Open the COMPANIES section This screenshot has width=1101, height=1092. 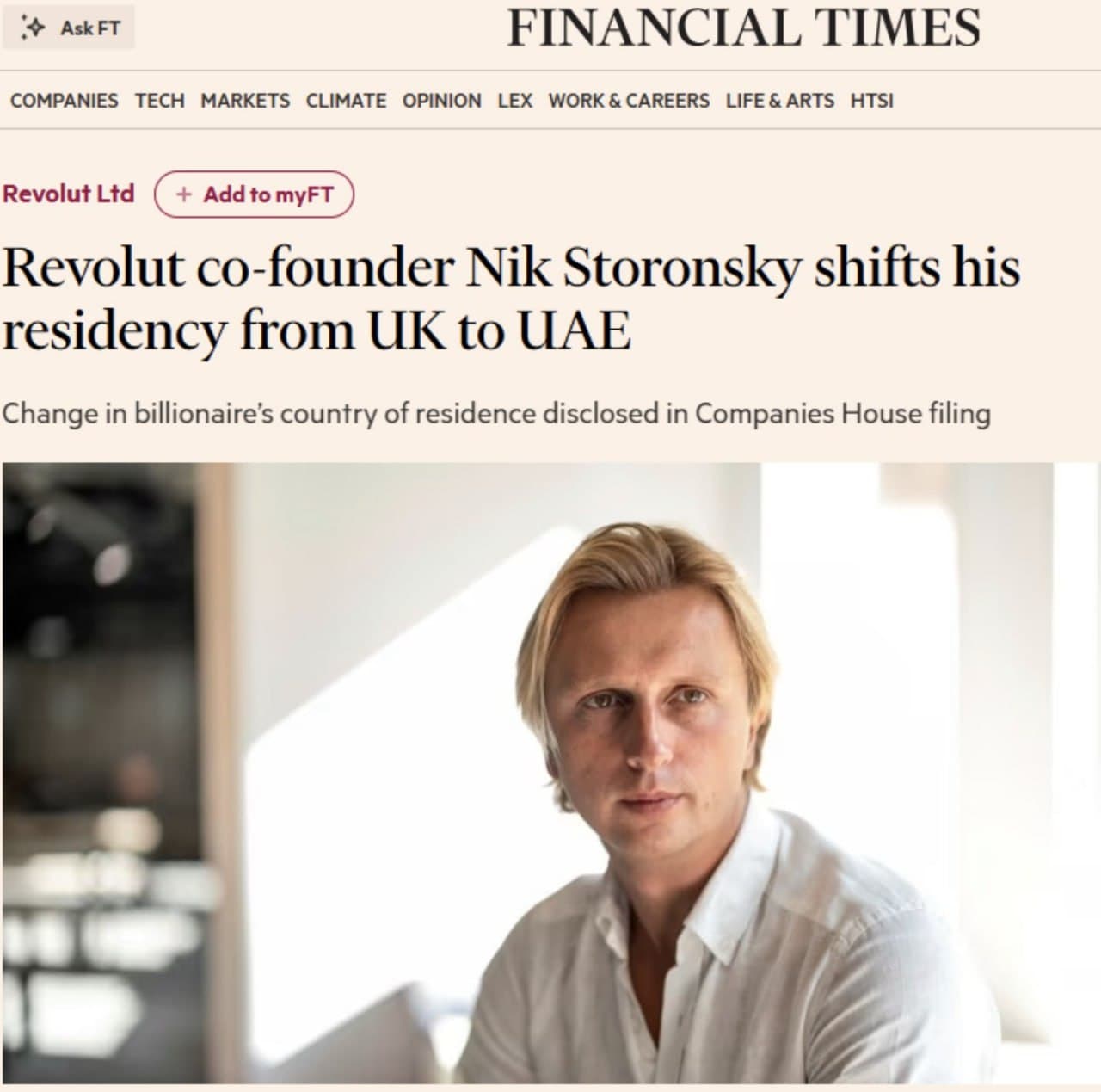pos(65,101)
